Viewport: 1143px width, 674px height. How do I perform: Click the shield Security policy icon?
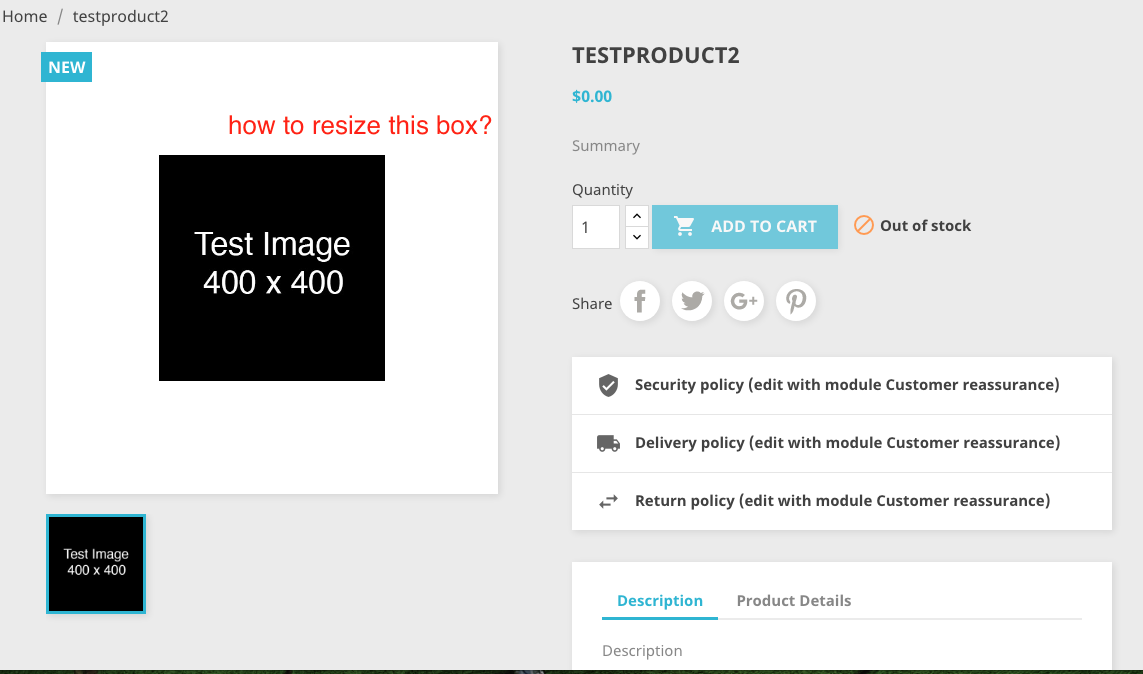pos(608,385)
